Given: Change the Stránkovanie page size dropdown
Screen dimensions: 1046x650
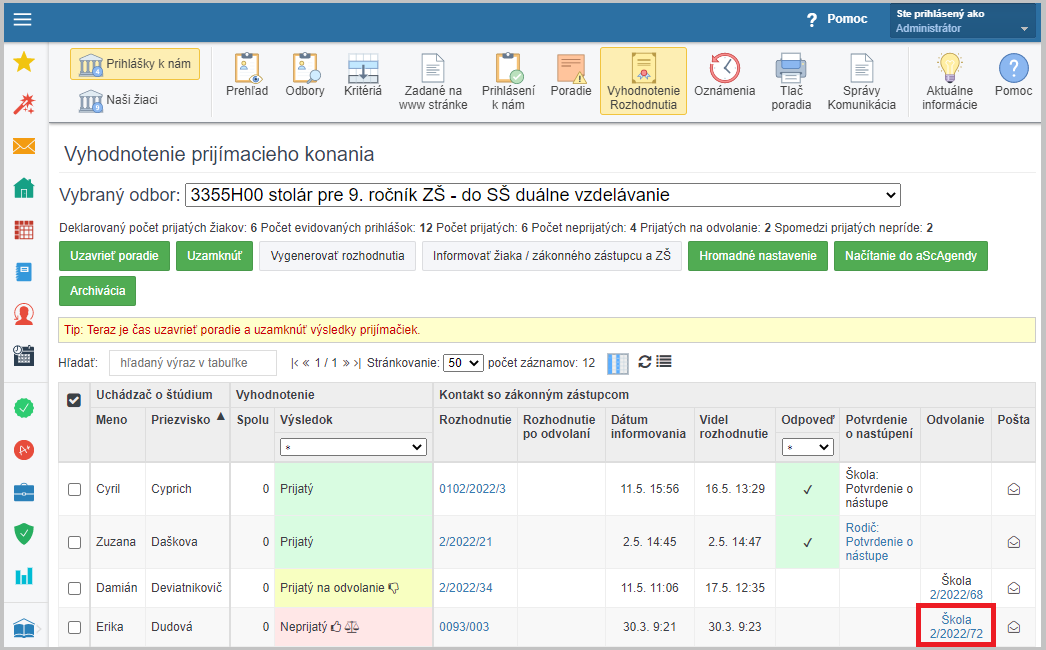Looking at the screenshot, I should (x=463, y=363).
